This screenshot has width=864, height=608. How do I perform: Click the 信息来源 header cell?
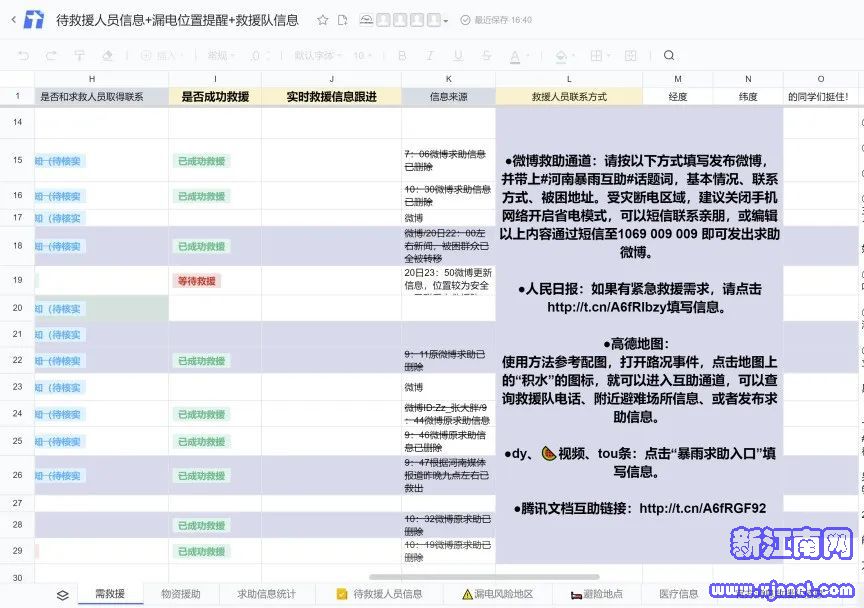449,96
